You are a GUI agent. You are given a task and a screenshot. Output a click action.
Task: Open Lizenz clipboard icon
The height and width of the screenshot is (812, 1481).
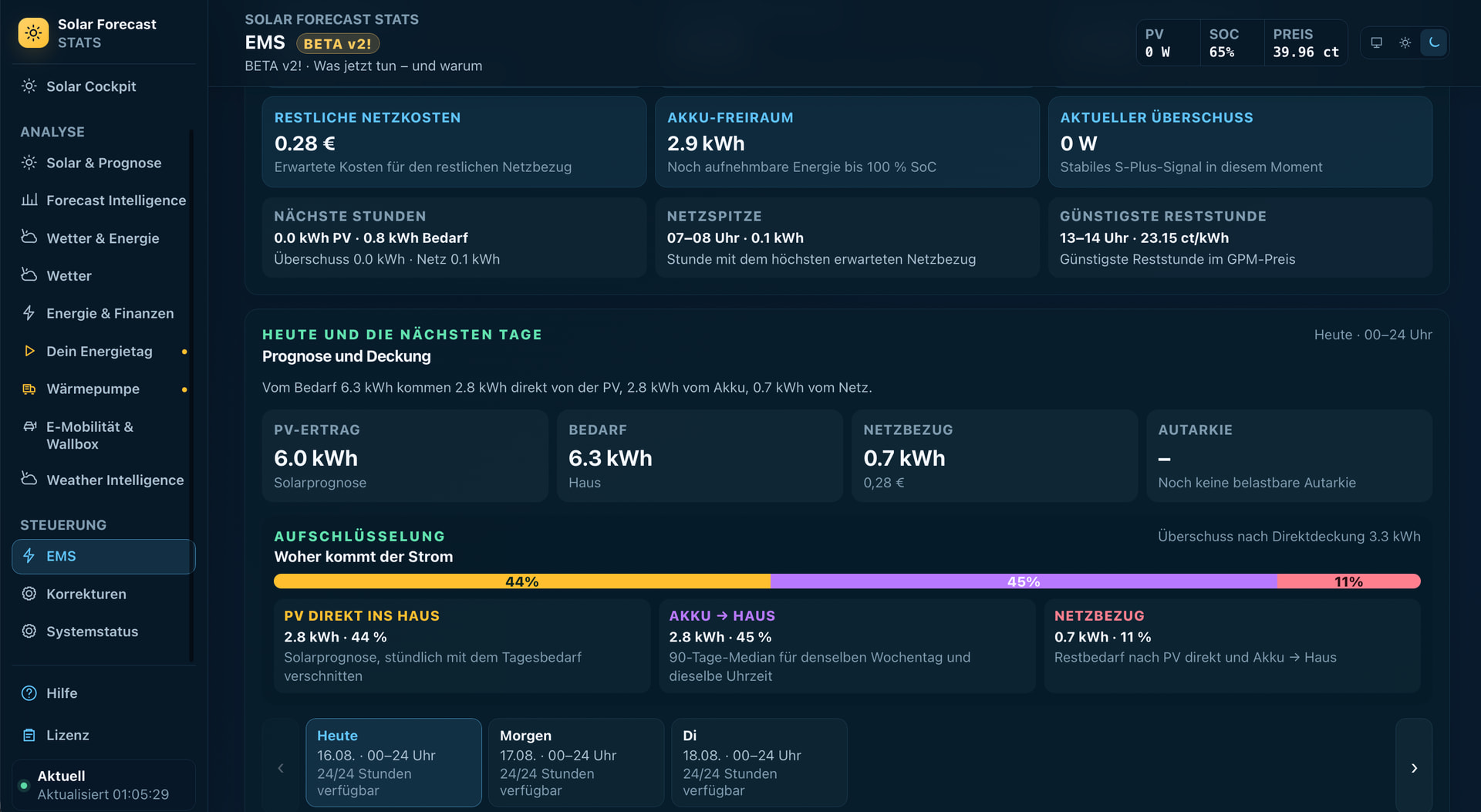coord(29,735)
